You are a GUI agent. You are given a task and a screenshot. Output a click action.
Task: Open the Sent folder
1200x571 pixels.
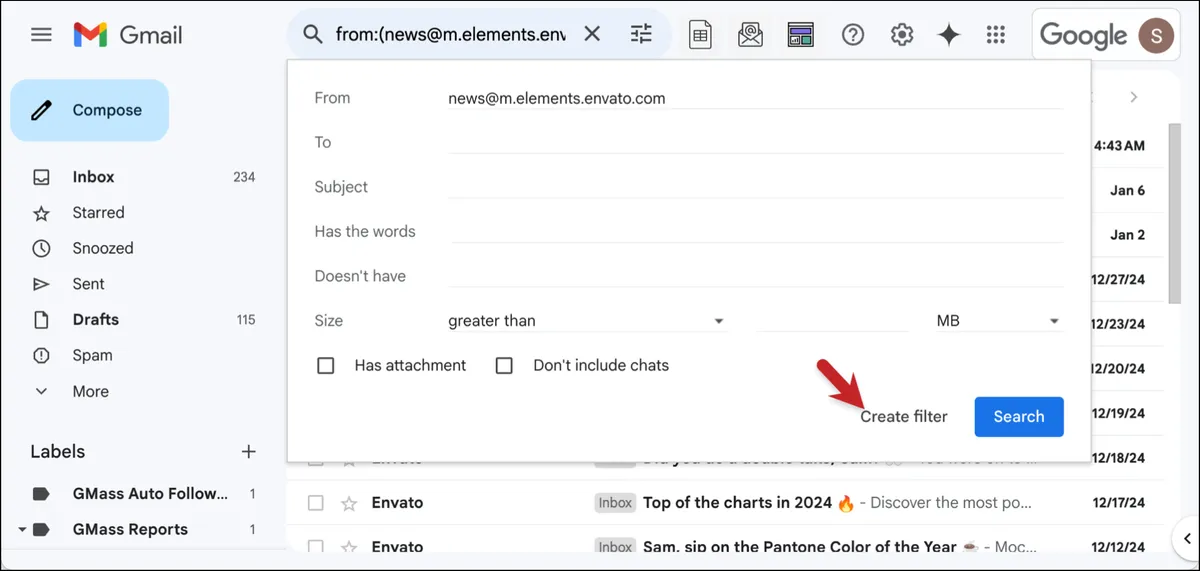tap(88, 284)
